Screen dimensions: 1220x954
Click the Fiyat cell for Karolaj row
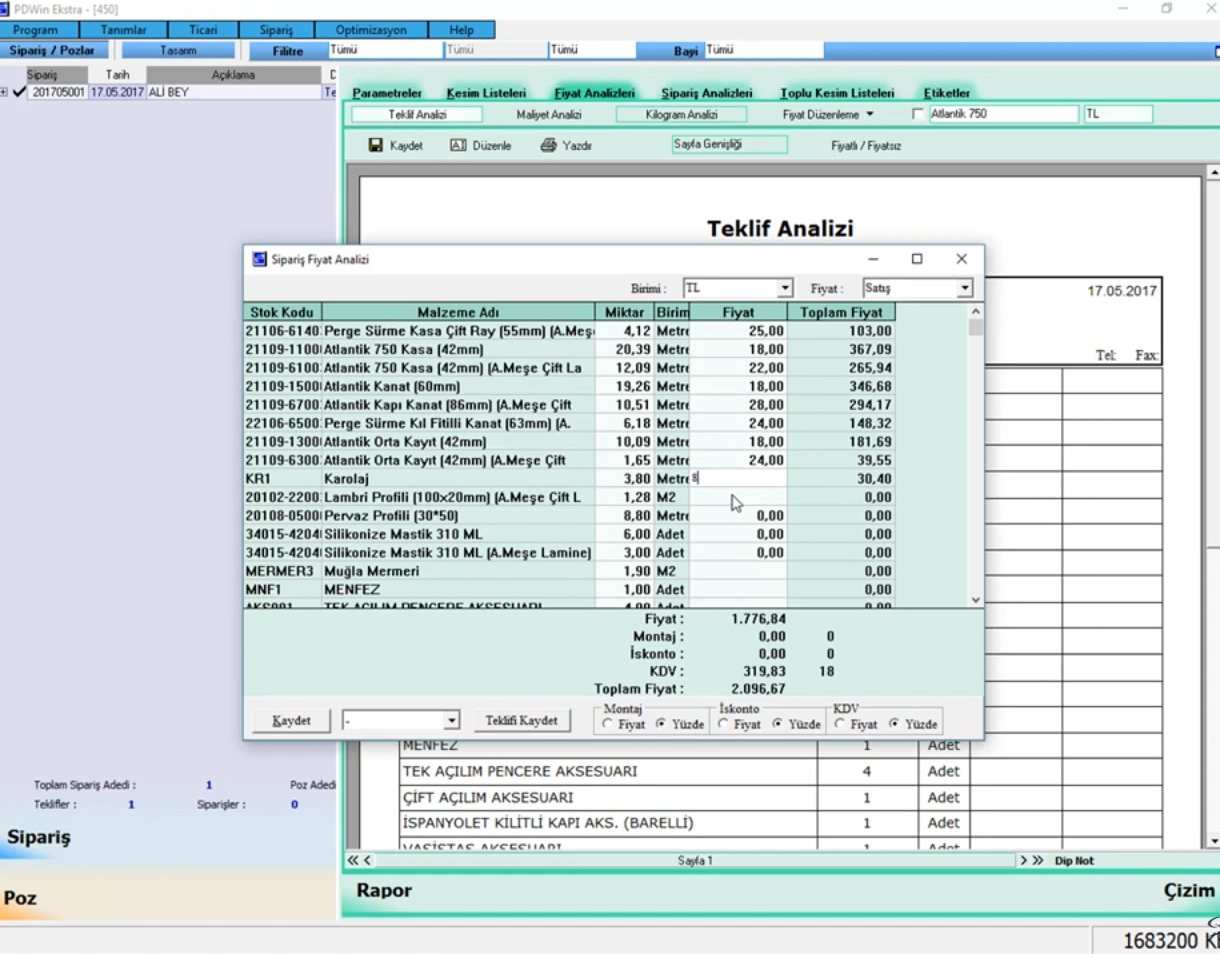738,479
